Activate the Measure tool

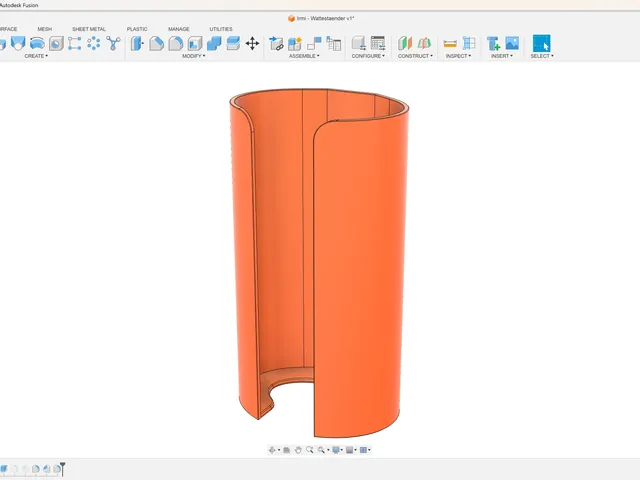[450, 43]
